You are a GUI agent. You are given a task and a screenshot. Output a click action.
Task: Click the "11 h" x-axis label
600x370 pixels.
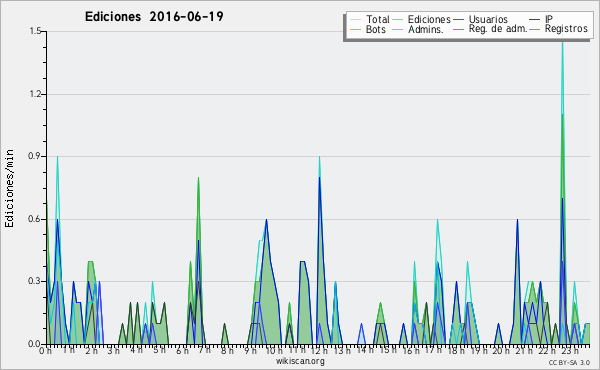pos(297,350)
